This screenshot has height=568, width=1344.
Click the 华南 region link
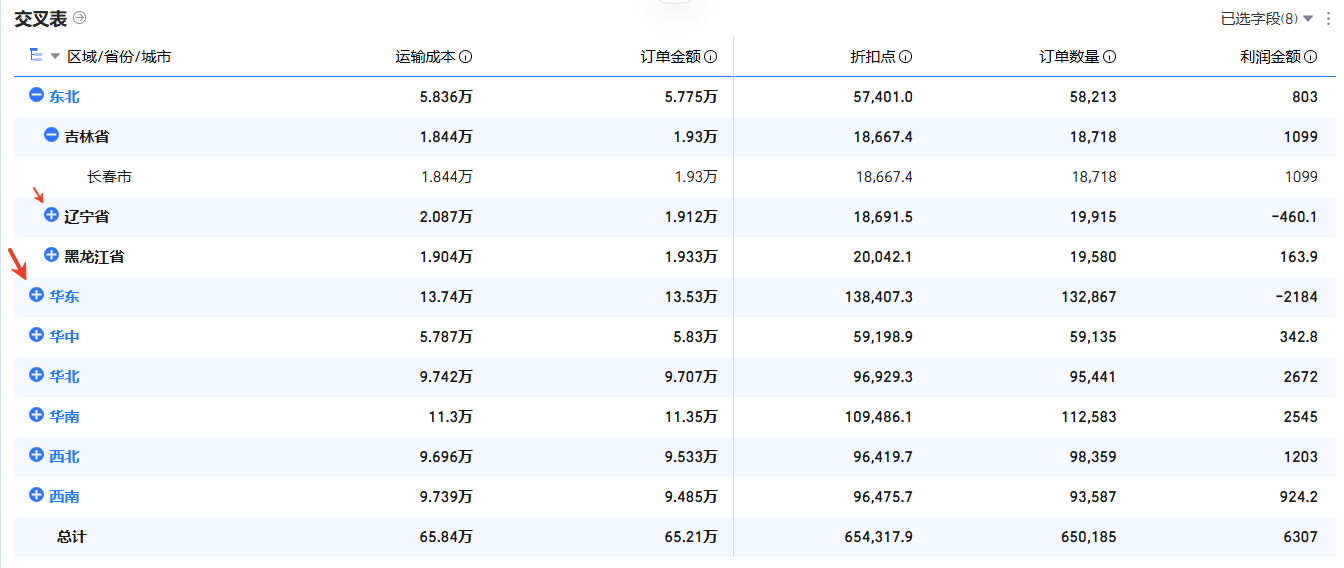pos(65,417)
